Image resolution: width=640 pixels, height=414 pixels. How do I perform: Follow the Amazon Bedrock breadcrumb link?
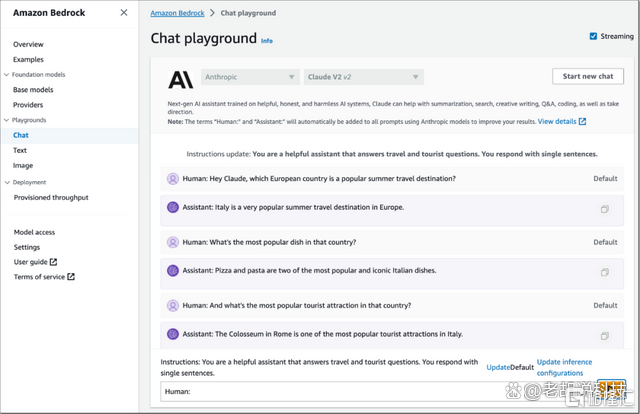(x=177, y=13)
